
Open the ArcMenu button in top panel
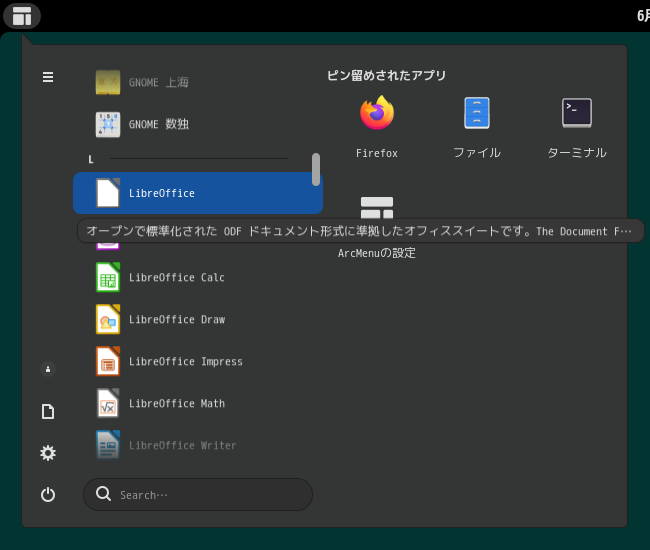22,16
